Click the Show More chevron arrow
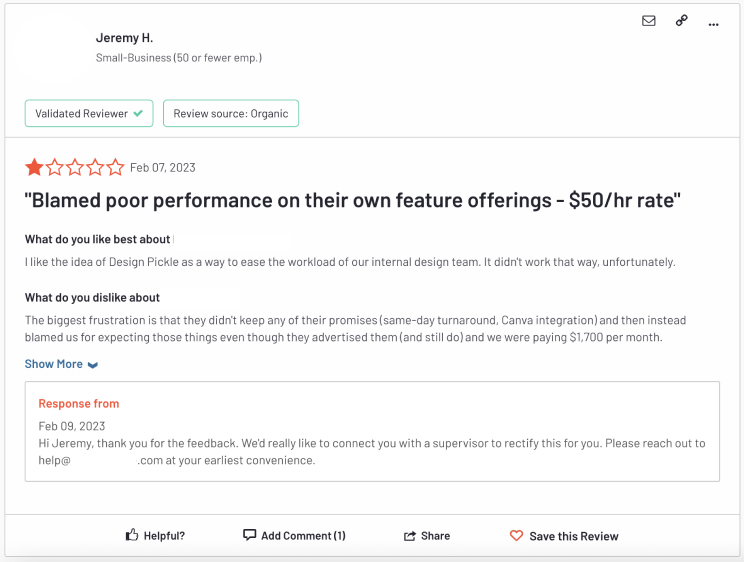 (x=93, y=365)
